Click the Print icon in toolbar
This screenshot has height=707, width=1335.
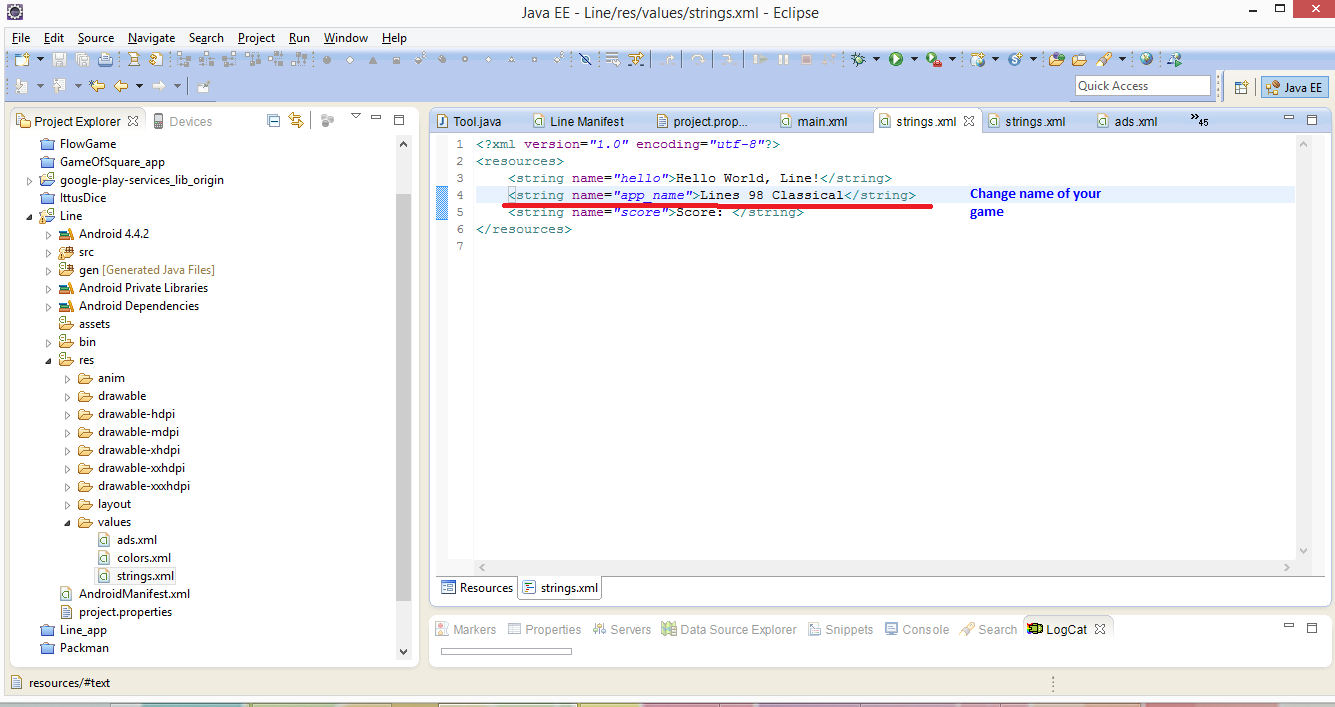pos(104,60)
